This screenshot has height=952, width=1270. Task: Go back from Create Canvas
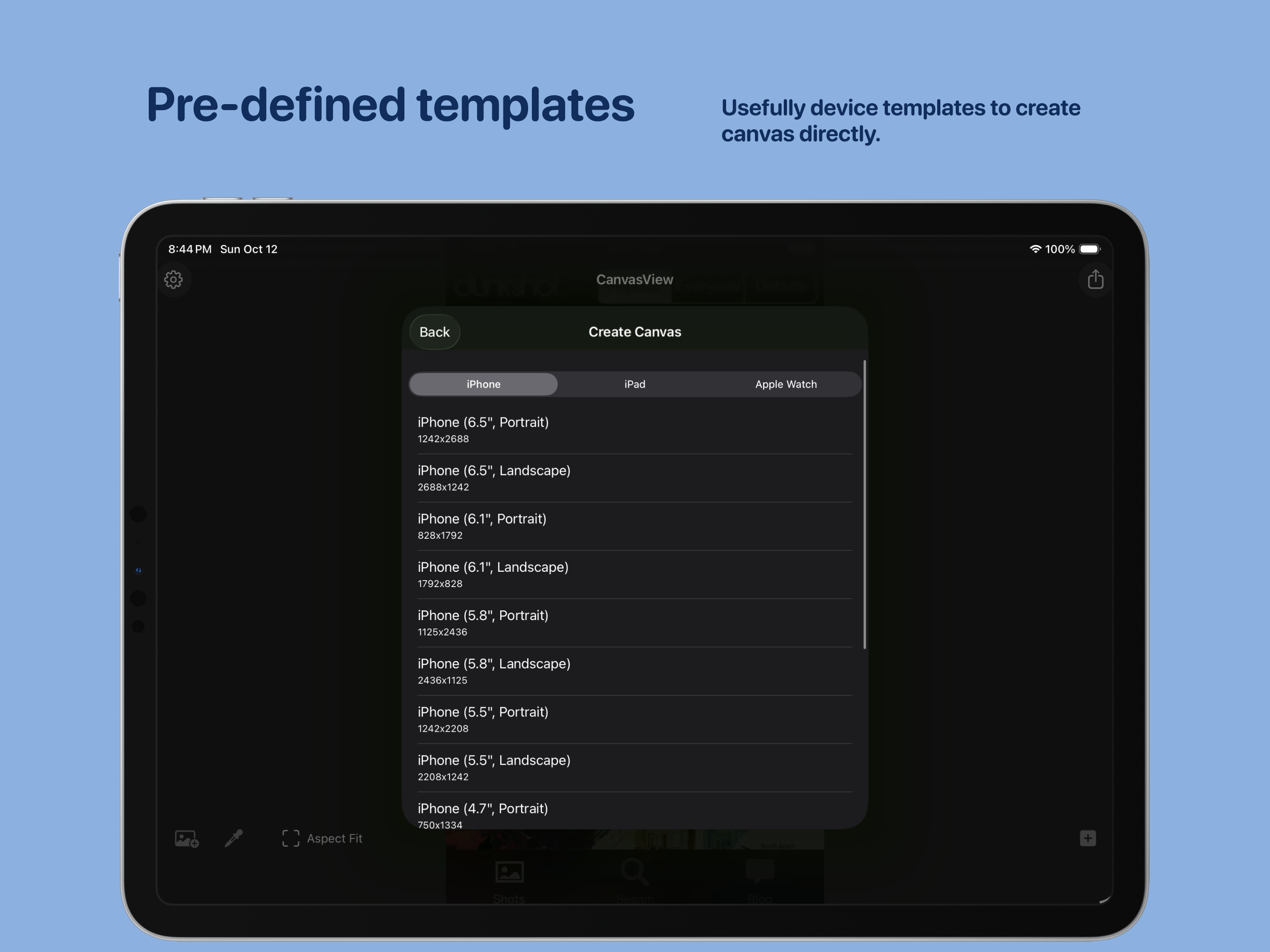click(x=435, y=332)
